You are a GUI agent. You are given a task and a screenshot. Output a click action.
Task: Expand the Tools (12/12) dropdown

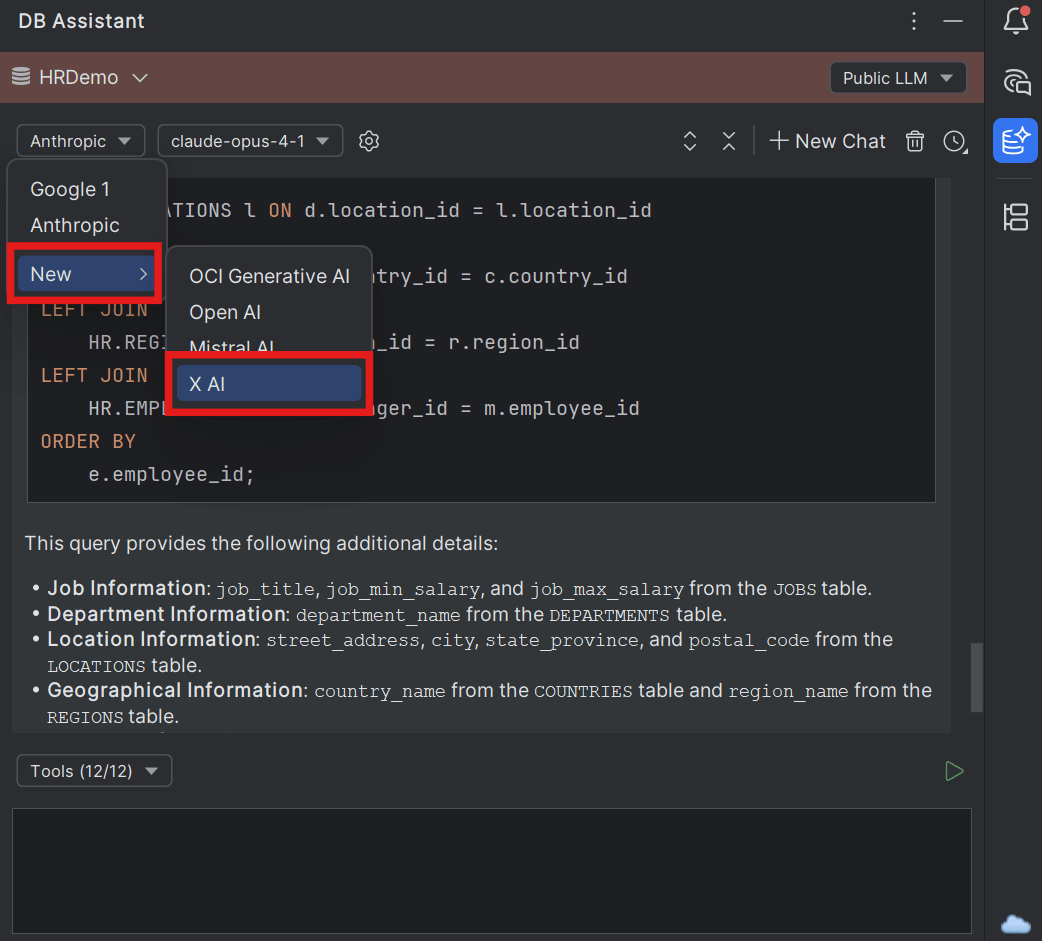[94, 770]
